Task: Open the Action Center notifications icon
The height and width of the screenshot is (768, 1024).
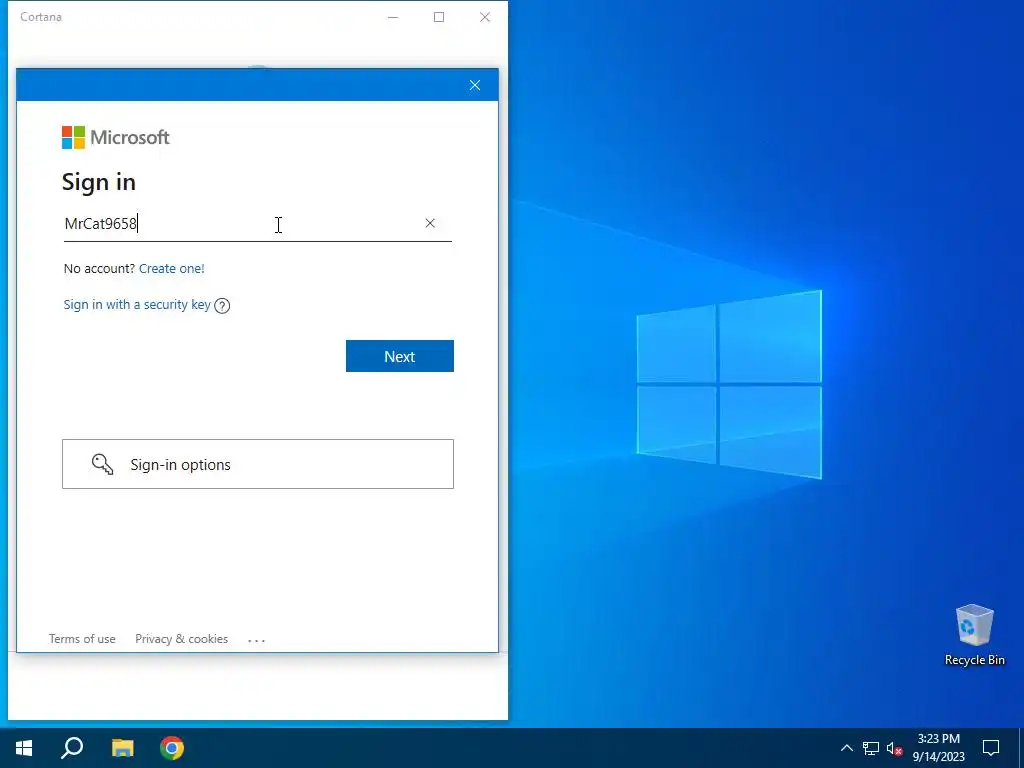Action: (x=991, y=748)
